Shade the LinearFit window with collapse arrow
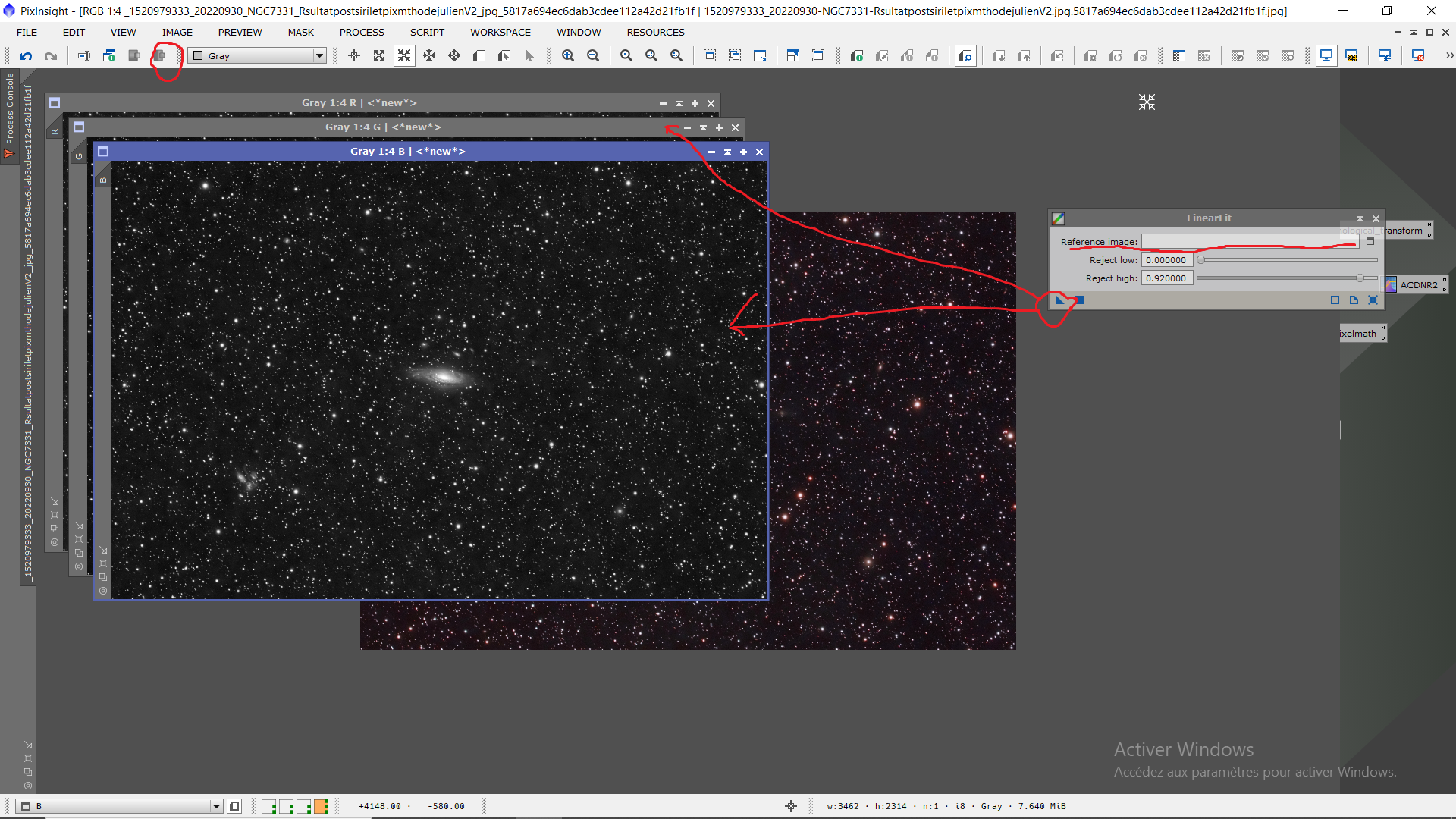 click(1360, 218)
